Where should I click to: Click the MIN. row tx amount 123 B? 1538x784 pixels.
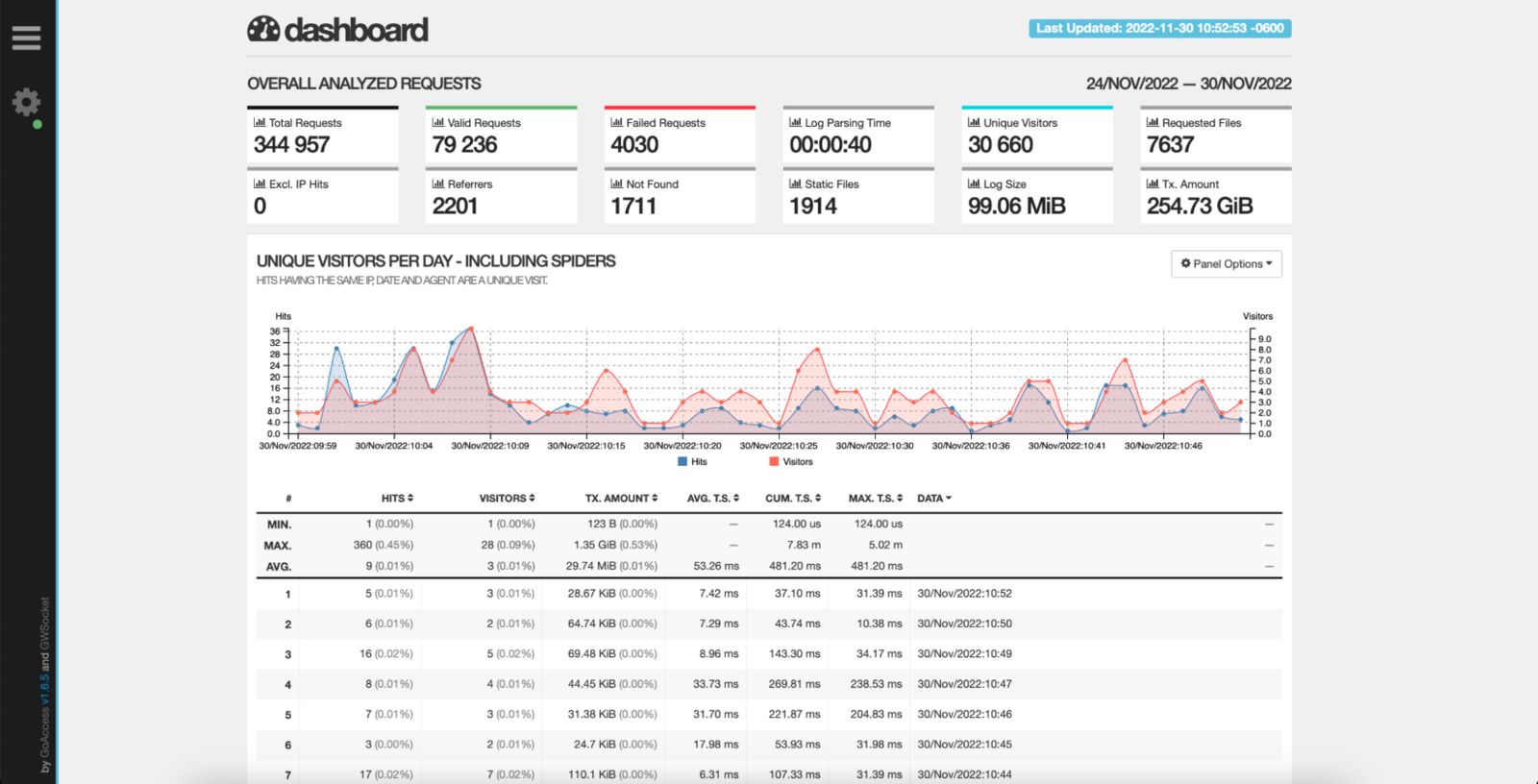point(622,524)
